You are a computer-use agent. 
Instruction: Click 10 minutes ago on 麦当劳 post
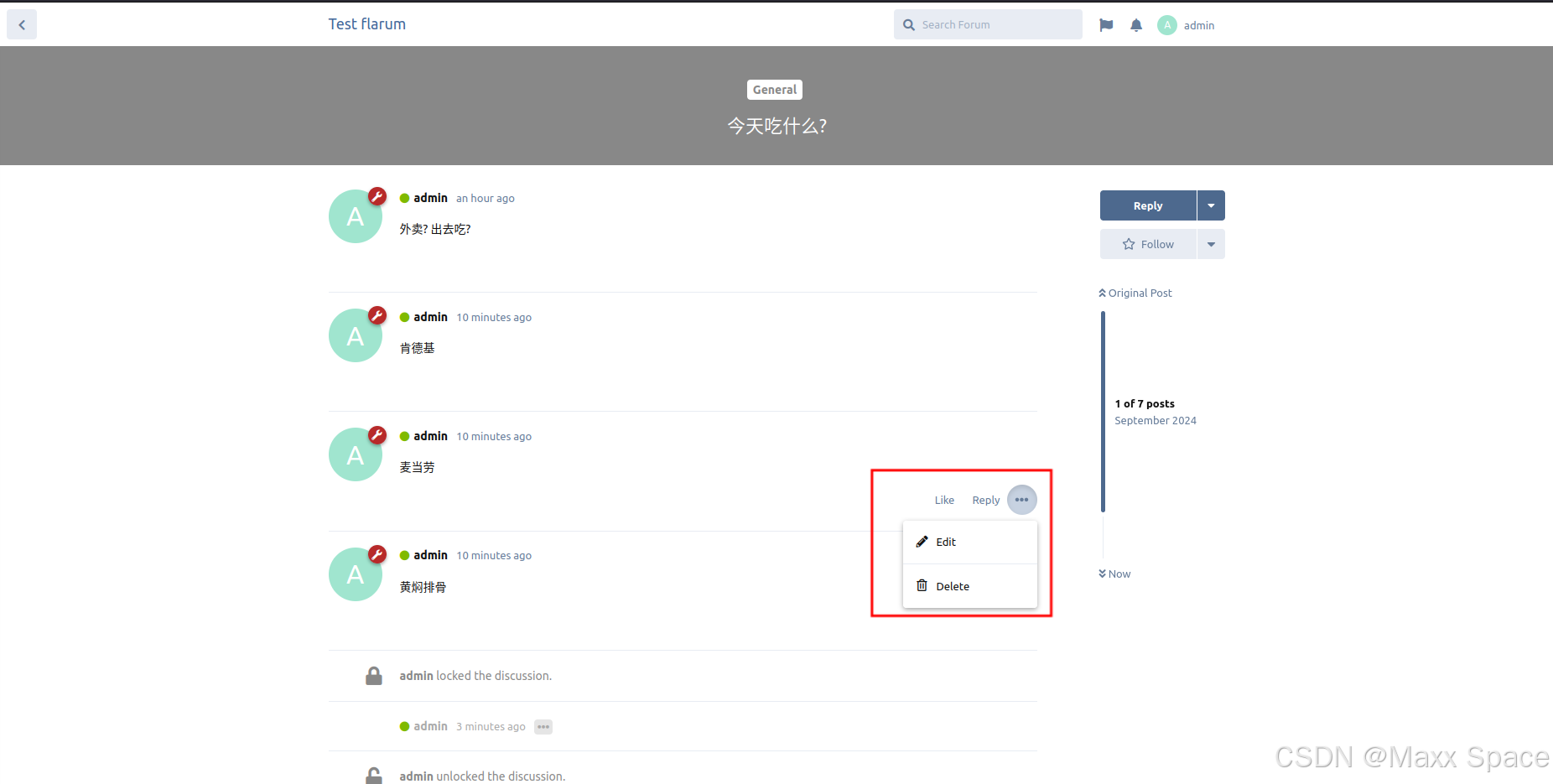coord(494,437)
